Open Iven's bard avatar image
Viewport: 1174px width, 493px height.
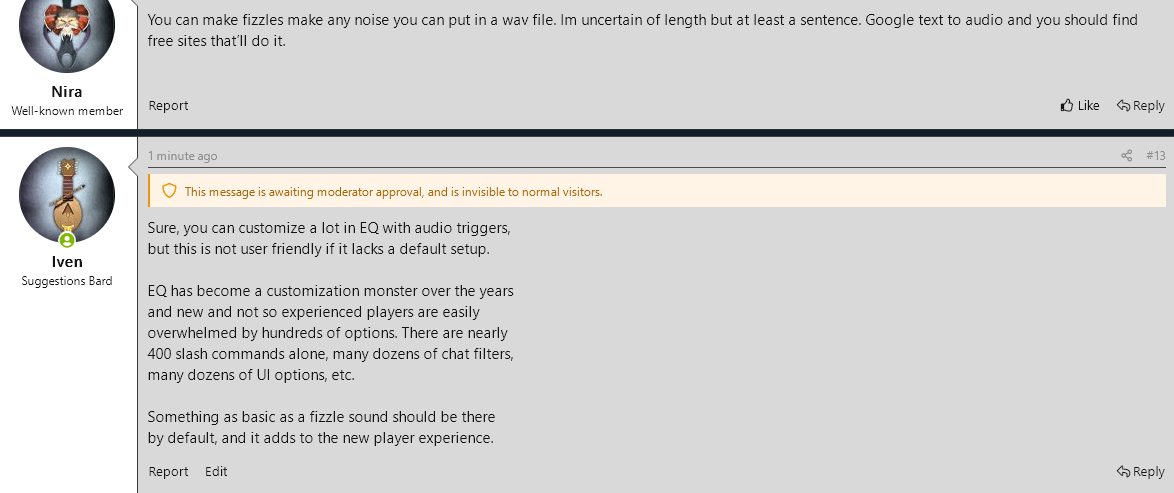click(67, 194)
